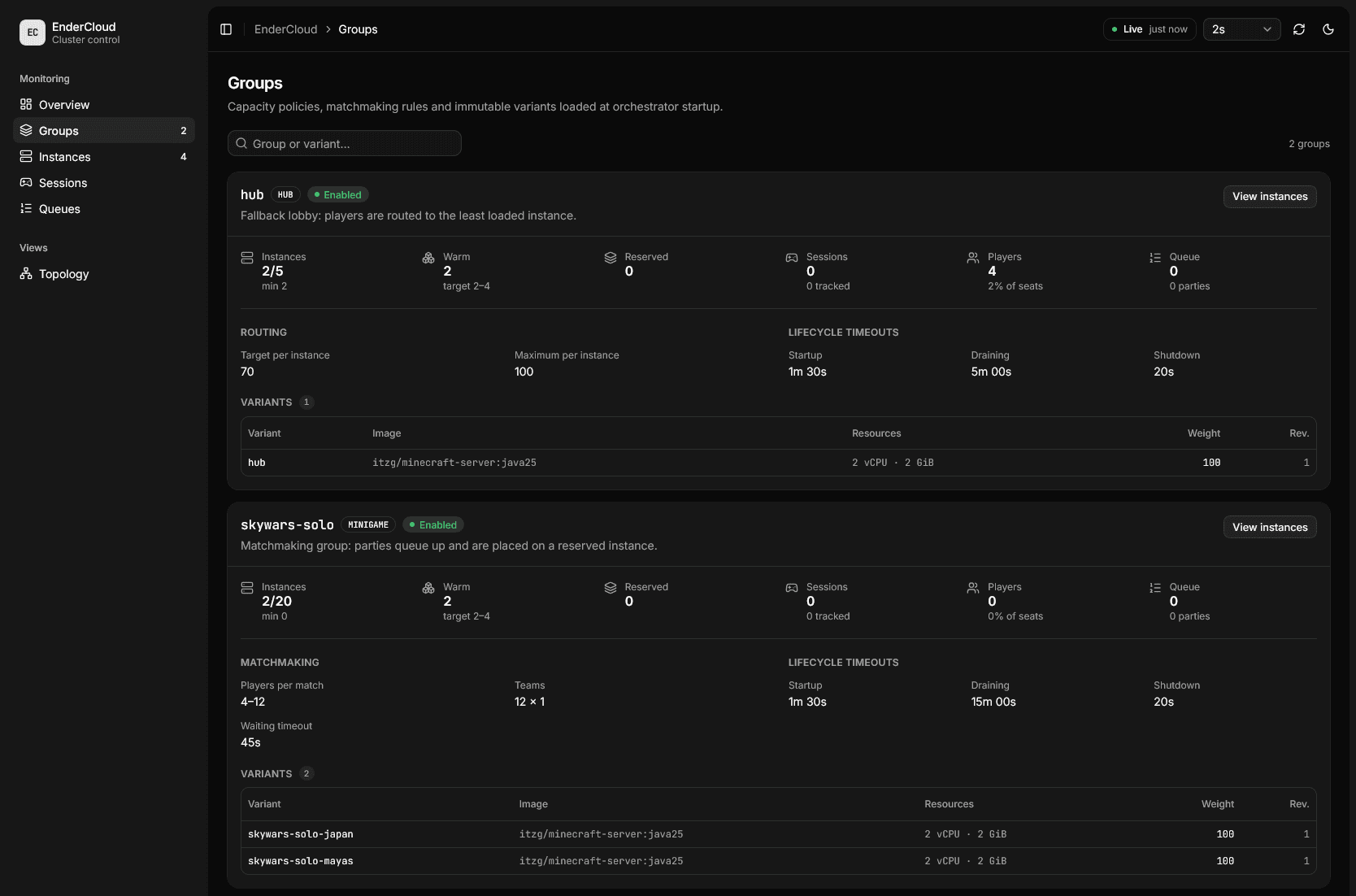Click the hub Sessions gamepad icon
Viewport: 1356px width, 896px height.
click(x=792, y=258)
